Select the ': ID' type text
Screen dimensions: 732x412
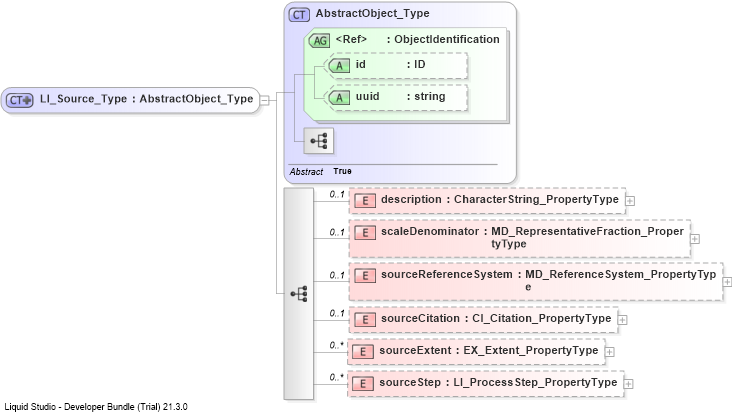416,64
